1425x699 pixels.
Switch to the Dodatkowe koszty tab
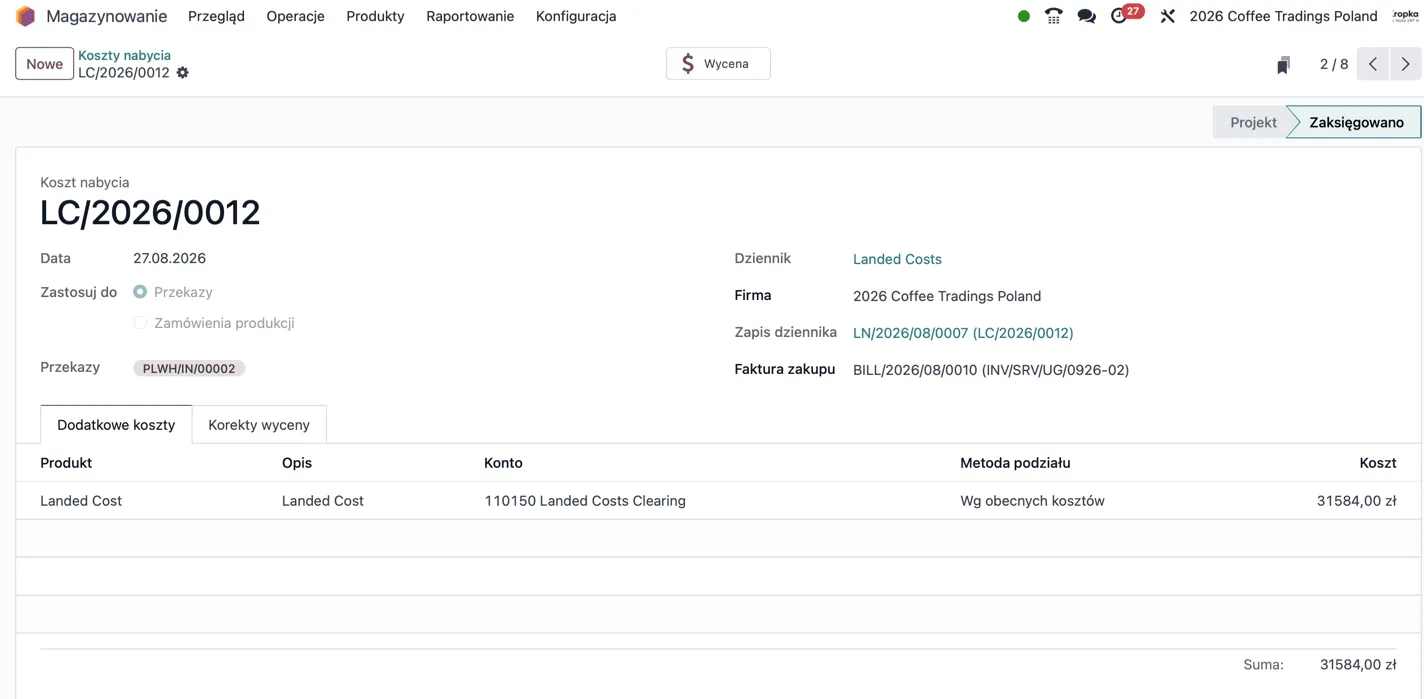coord(116,425)
